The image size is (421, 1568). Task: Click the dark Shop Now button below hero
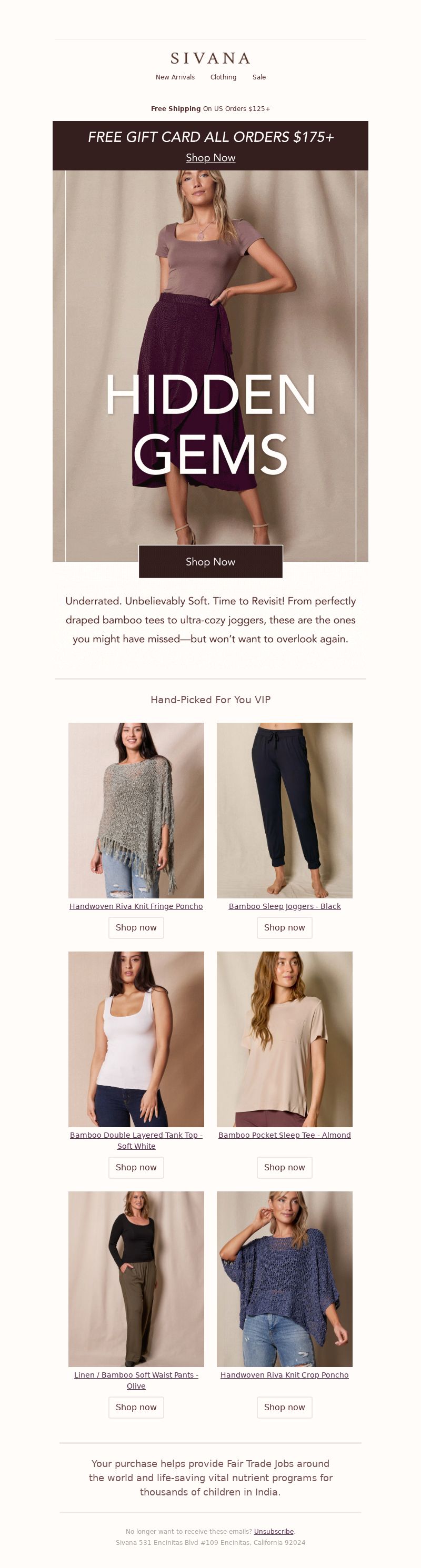click(210, 562)
